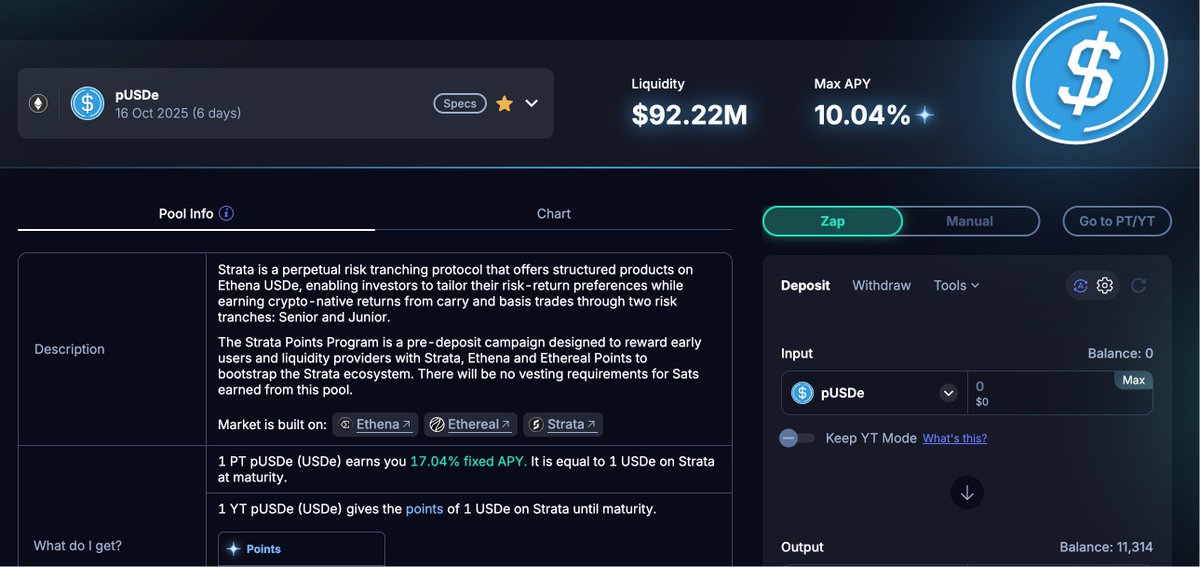
Task: Click the auto-routing icon beside settings gear
Action: tap(1080, 286)
